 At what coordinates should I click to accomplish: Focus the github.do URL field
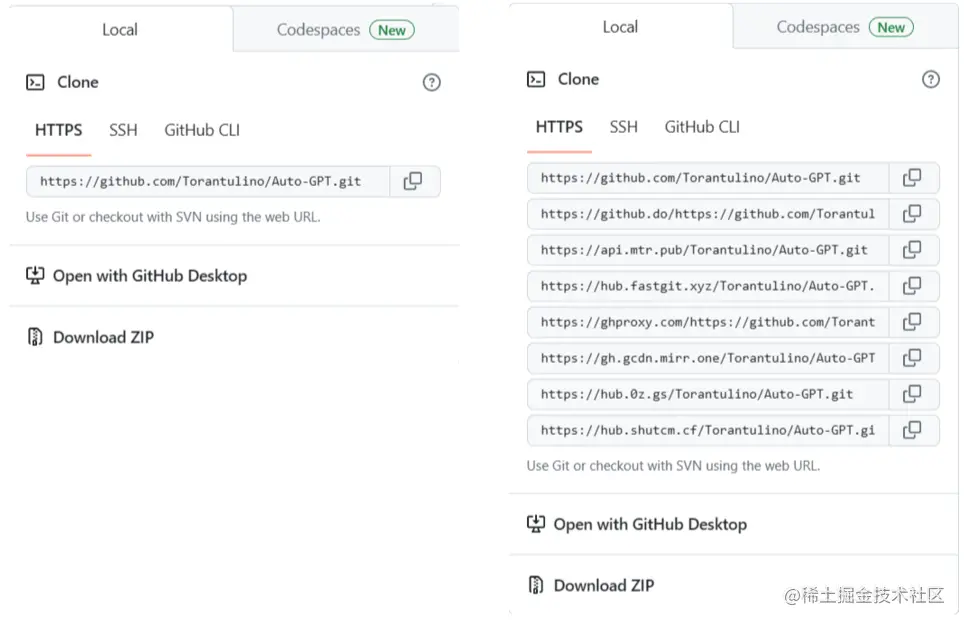(708, 214)
